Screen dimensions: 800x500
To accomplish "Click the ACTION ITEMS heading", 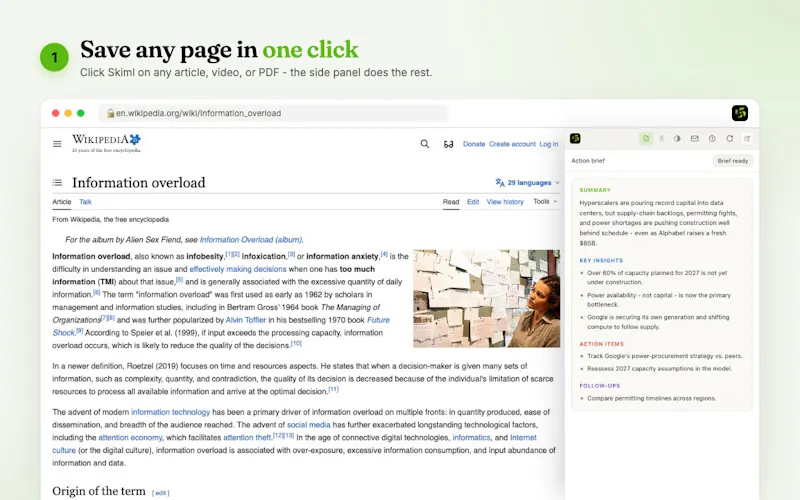I will click(602, 344).
